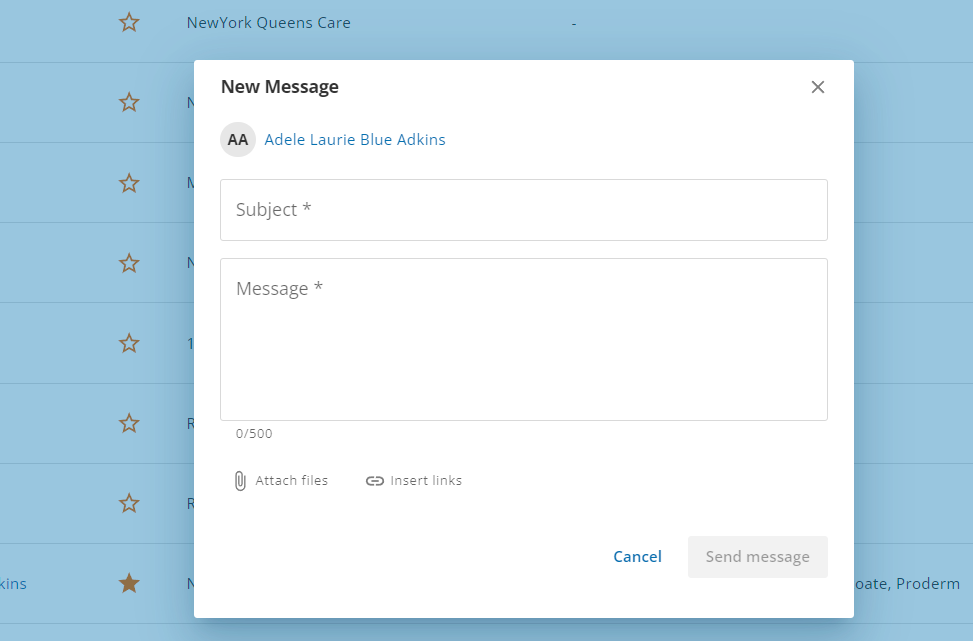Toggle the third row favorite star
The width and height of the screenshot is (973, 641).
[x=129, y=183]
